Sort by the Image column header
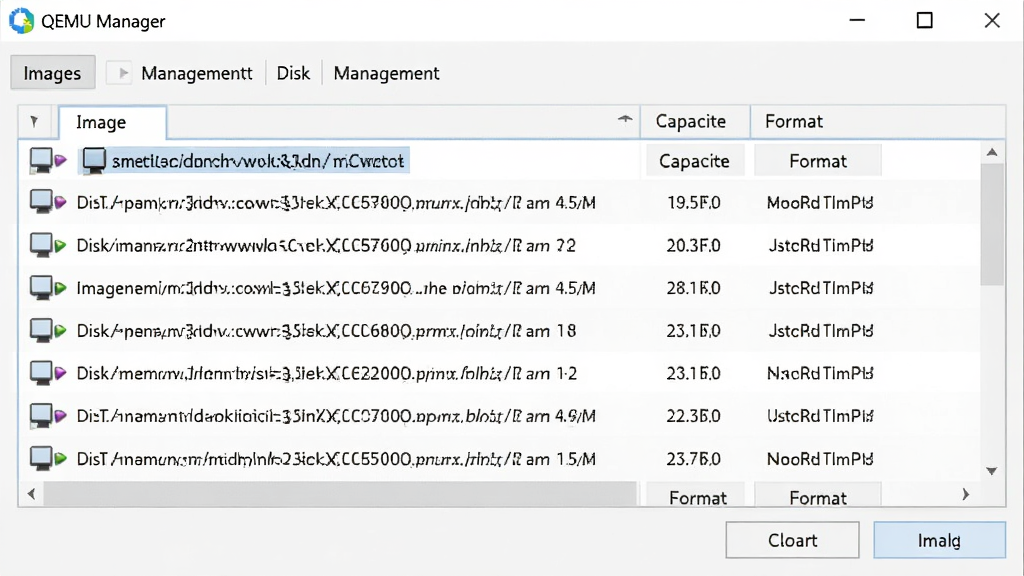Screen dimensions: 1024x576 click(113, 122)
